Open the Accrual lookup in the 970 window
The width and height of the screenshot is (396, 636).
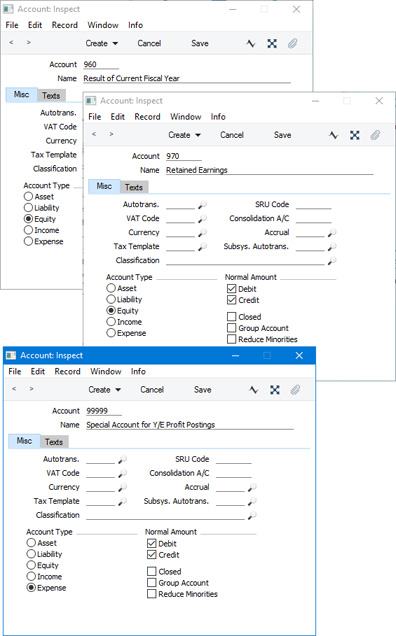[x=332, y=233]
